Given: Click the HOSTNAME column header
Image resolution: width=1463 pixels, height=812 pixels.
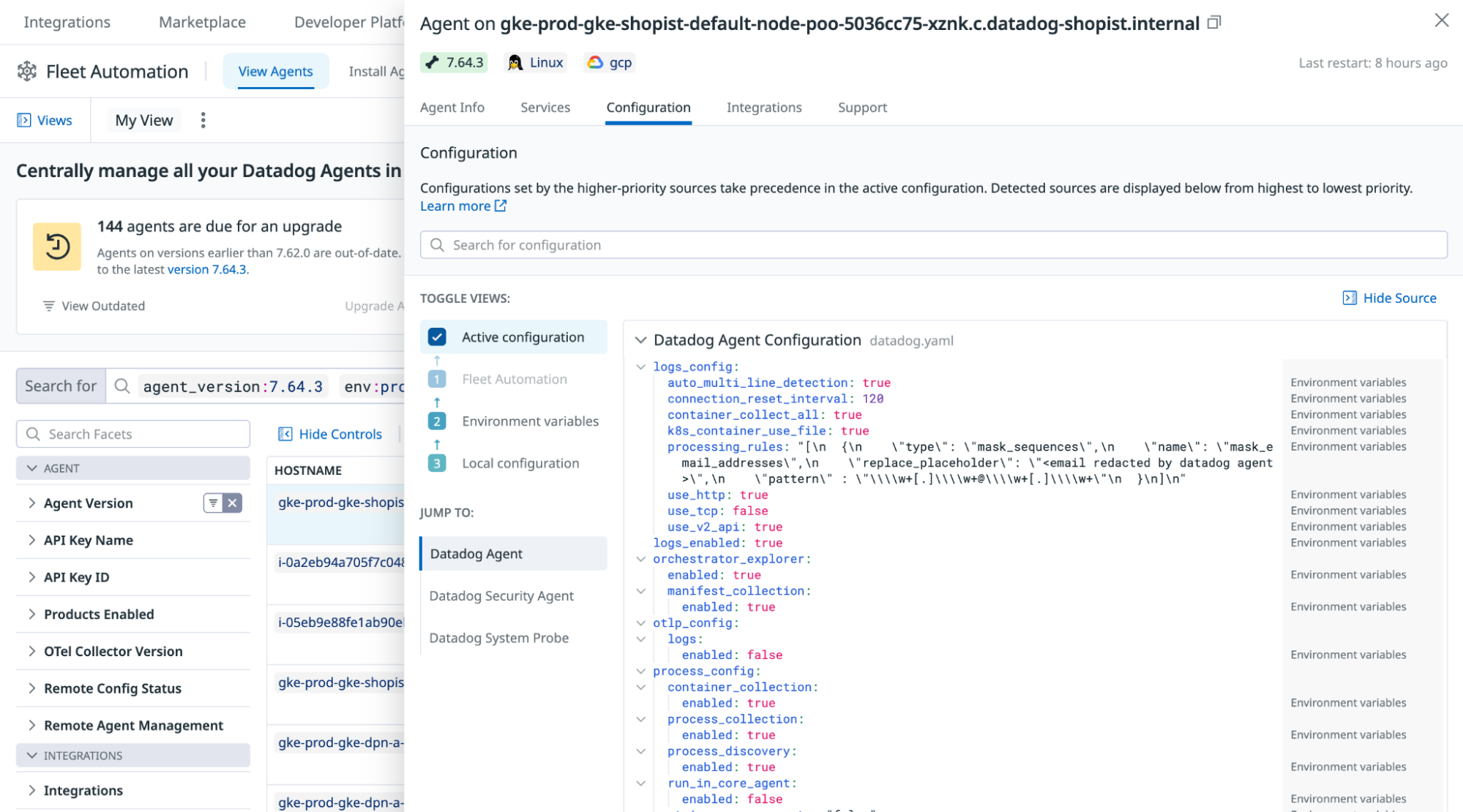Looking at the screenshot, I should tap(308, 470).
